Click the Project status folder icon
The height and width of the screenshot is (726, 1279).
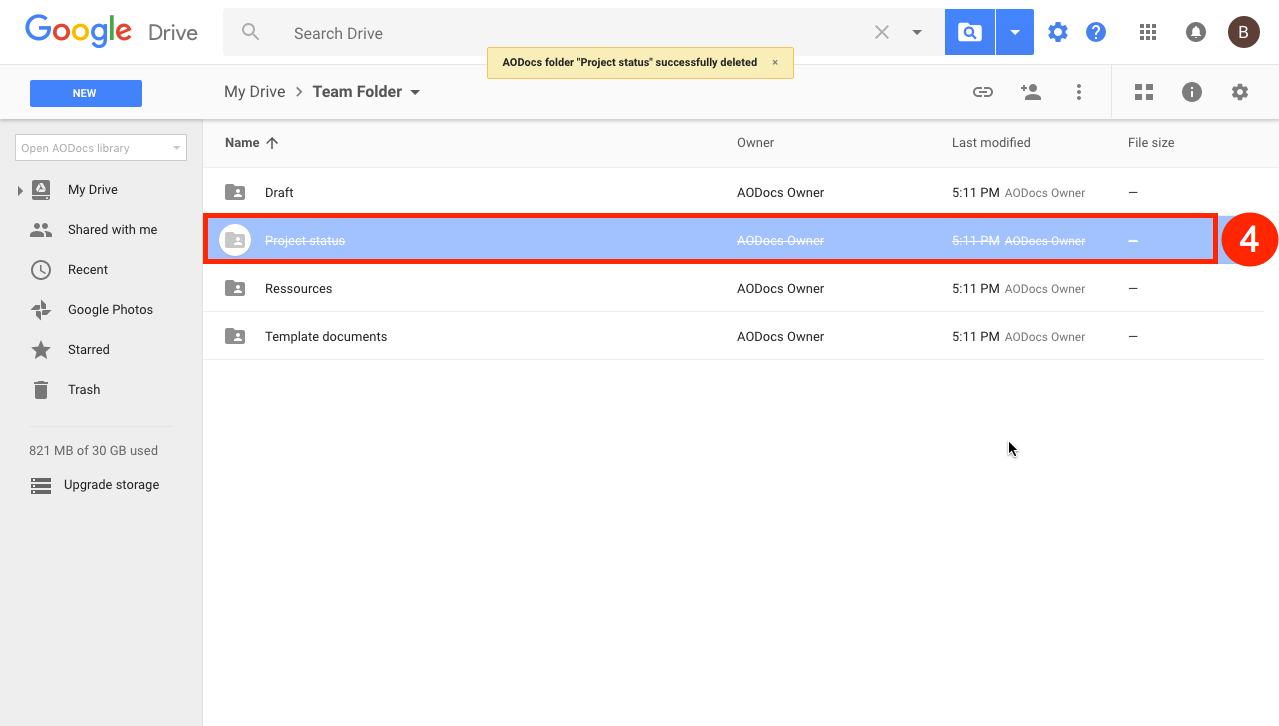click(235, 240)
